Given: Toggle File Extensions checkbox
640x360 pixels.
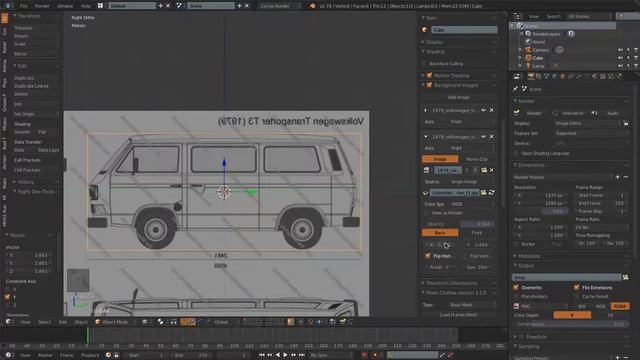Looking at the screenshot, I should [x=577, y=288].
